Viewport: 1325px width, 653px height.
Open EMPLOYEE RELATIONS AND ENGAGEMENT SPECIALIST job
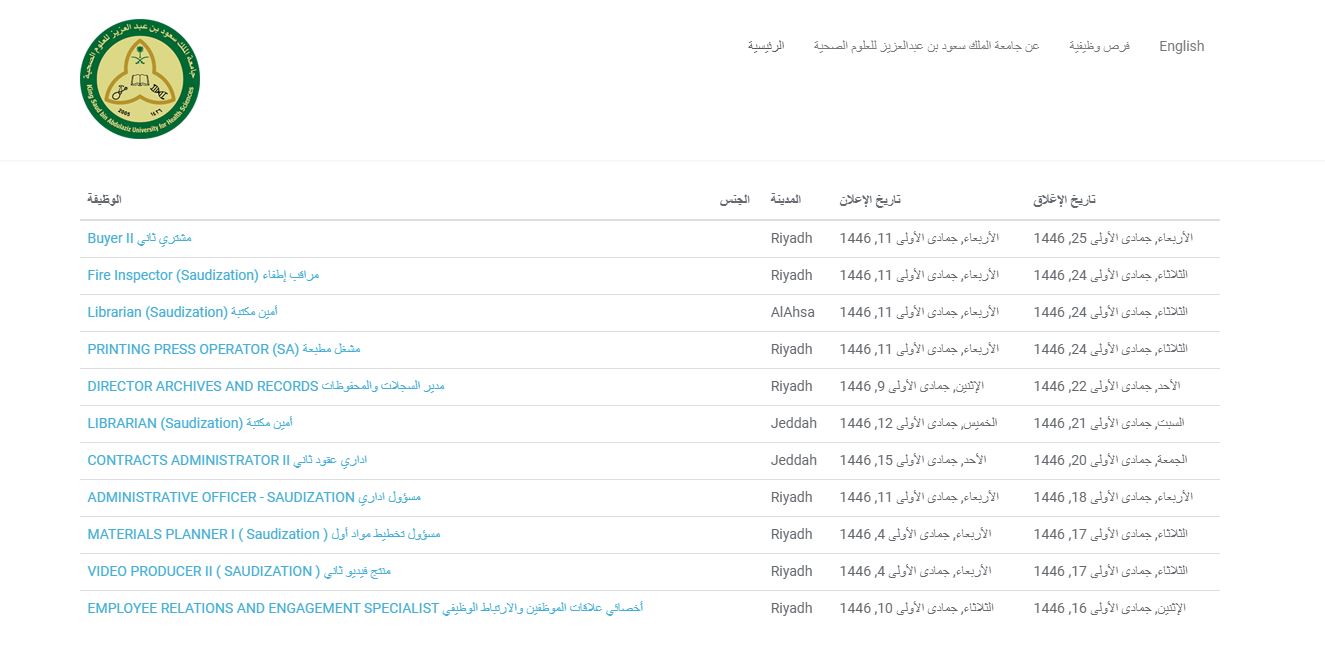coord(364,608)
